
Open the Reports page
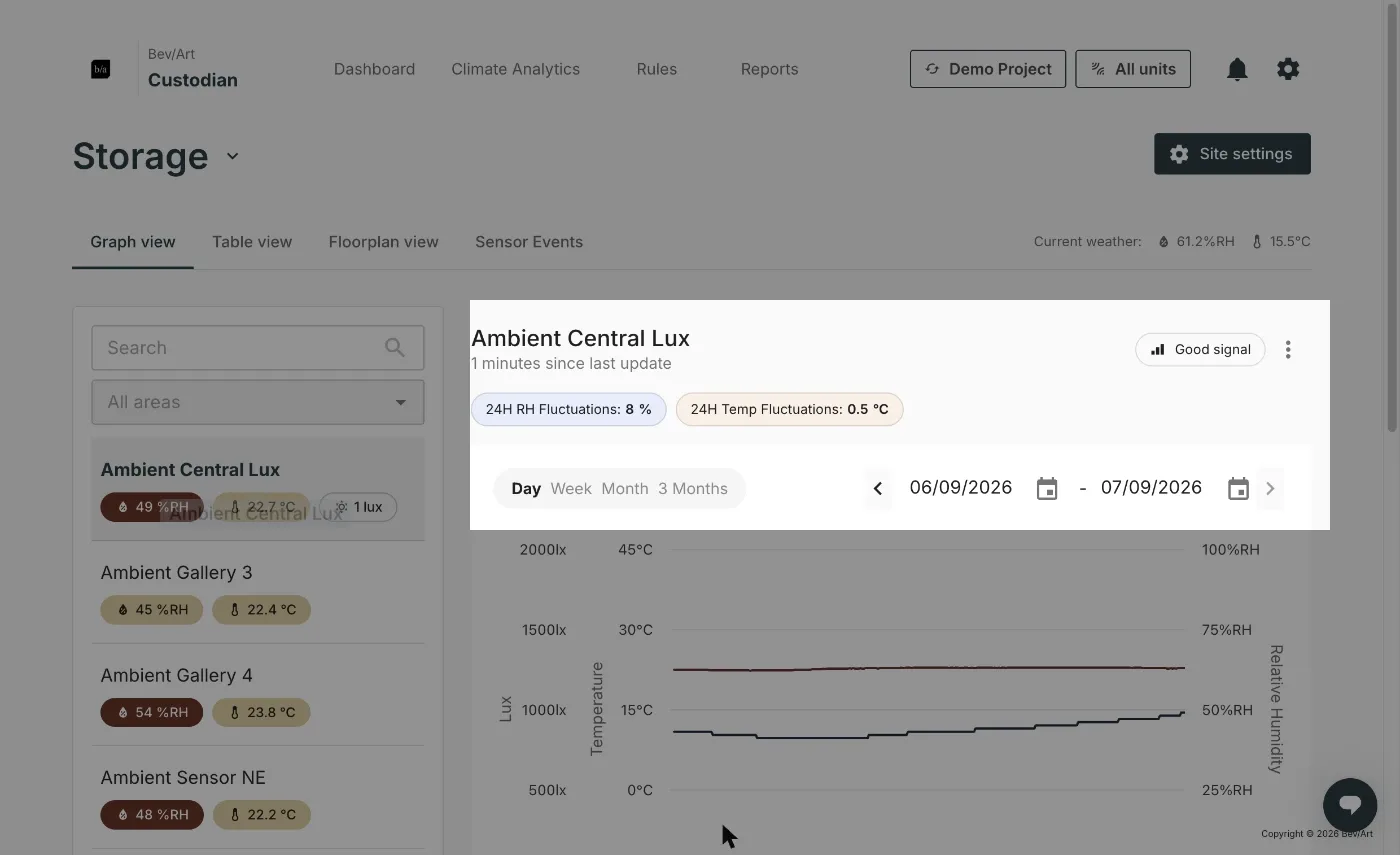(x=770, y=69)
